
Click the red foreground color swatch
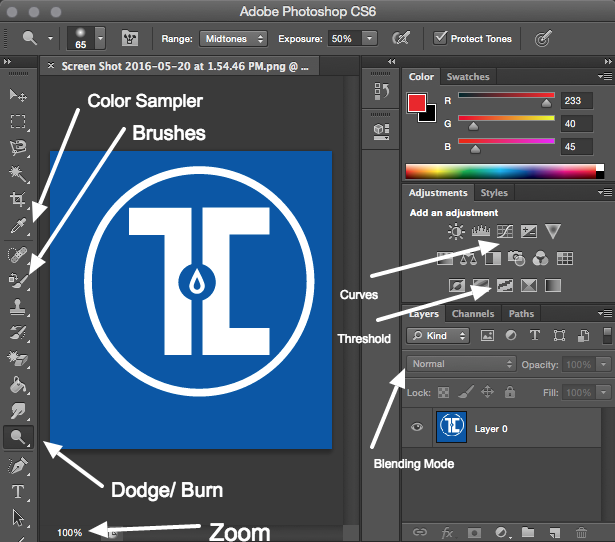tap(416, 103)
